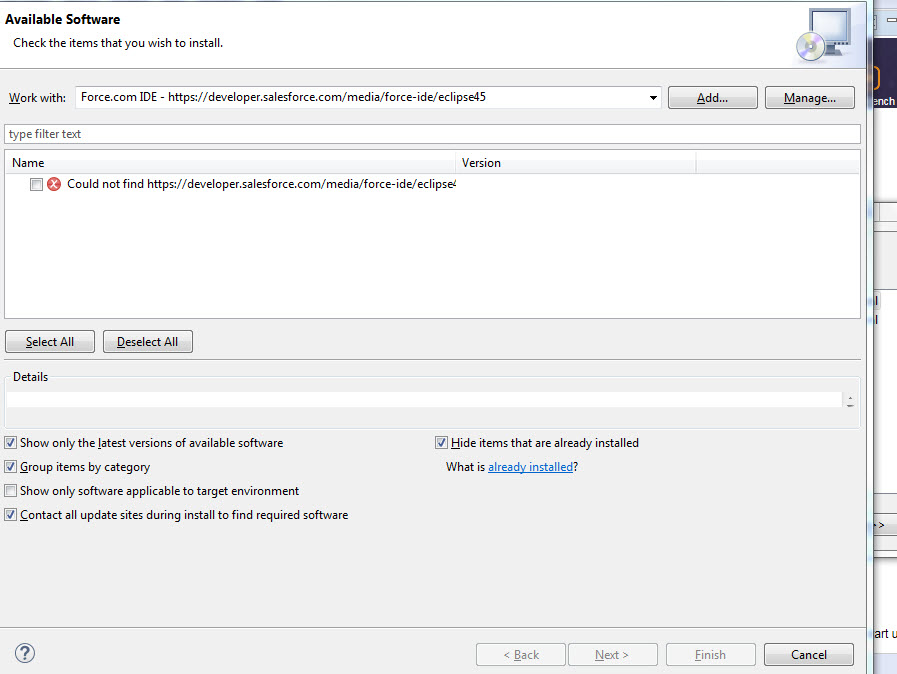Check the box beside the 'Could not find' entry
Image resolution: width=897 pixels, height=674 pixels.
[37, 184]
